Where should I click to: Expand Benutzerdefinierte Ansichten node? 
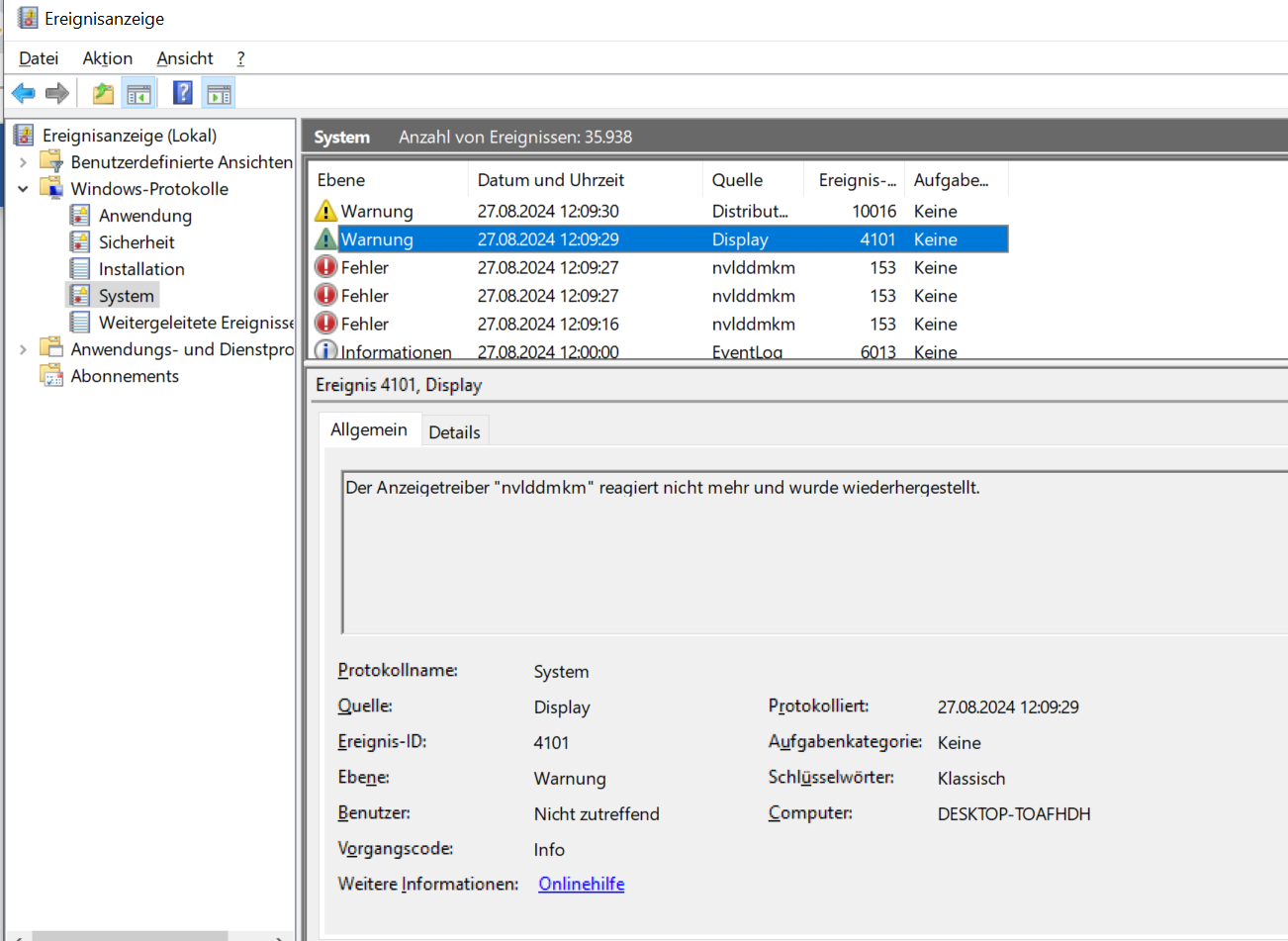point(23,162)
